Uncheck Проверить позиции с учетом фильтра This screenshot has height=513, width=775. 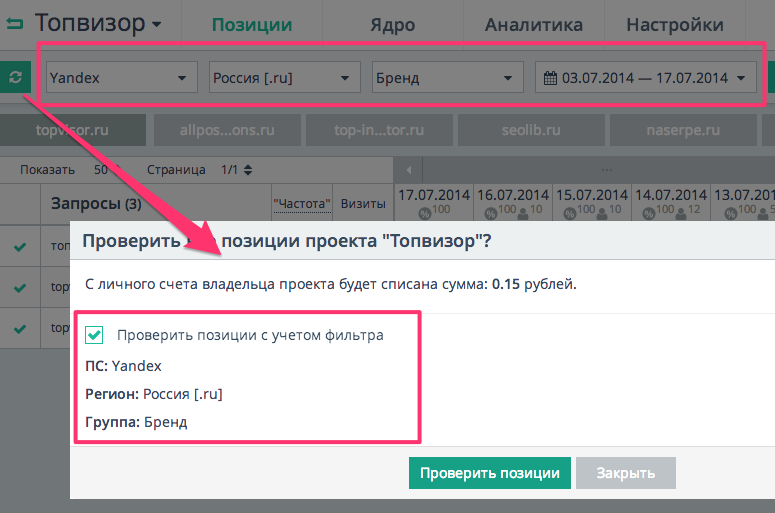94,335
